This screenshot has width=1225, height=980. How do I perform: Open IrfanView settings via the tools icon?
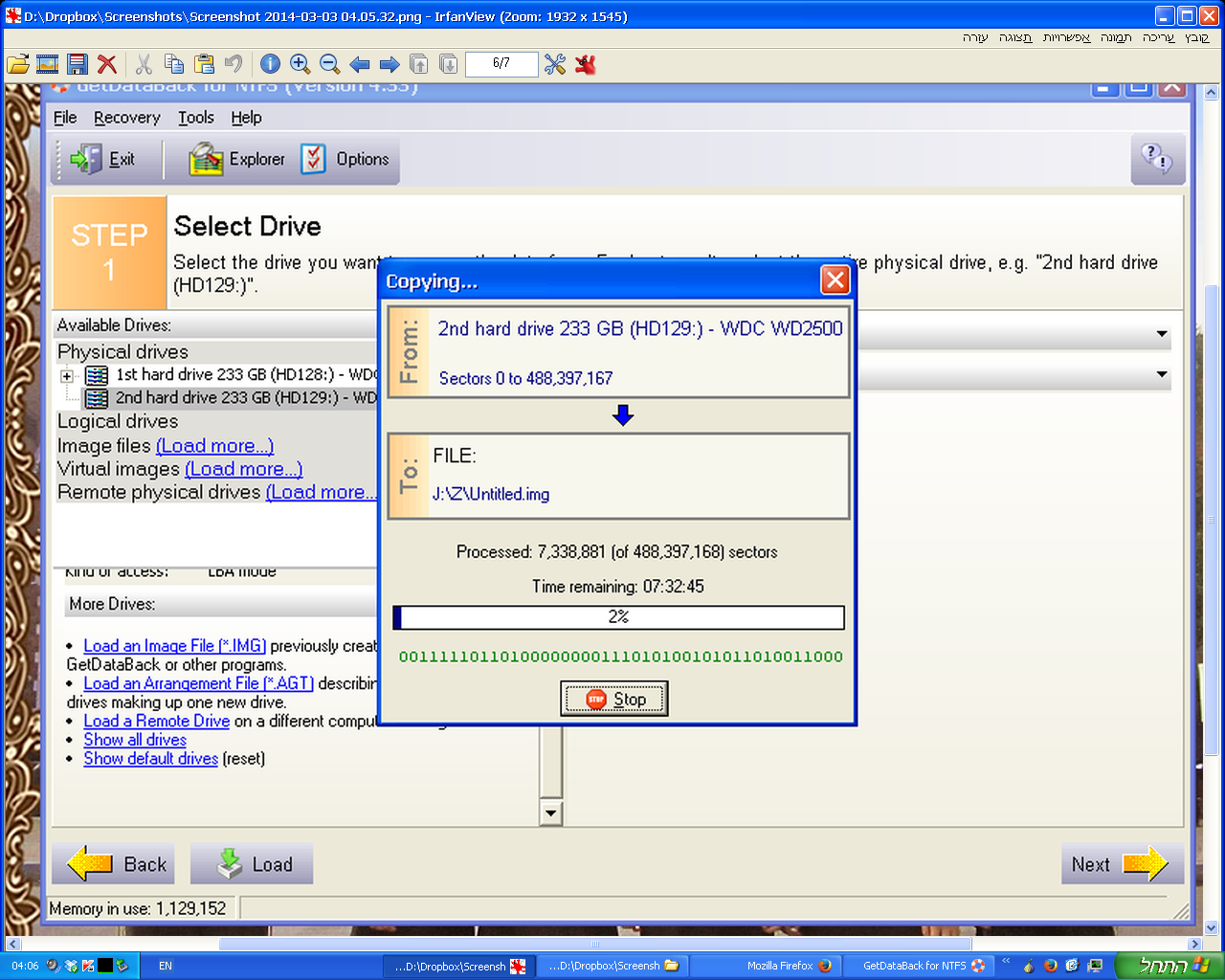point(555,64)
